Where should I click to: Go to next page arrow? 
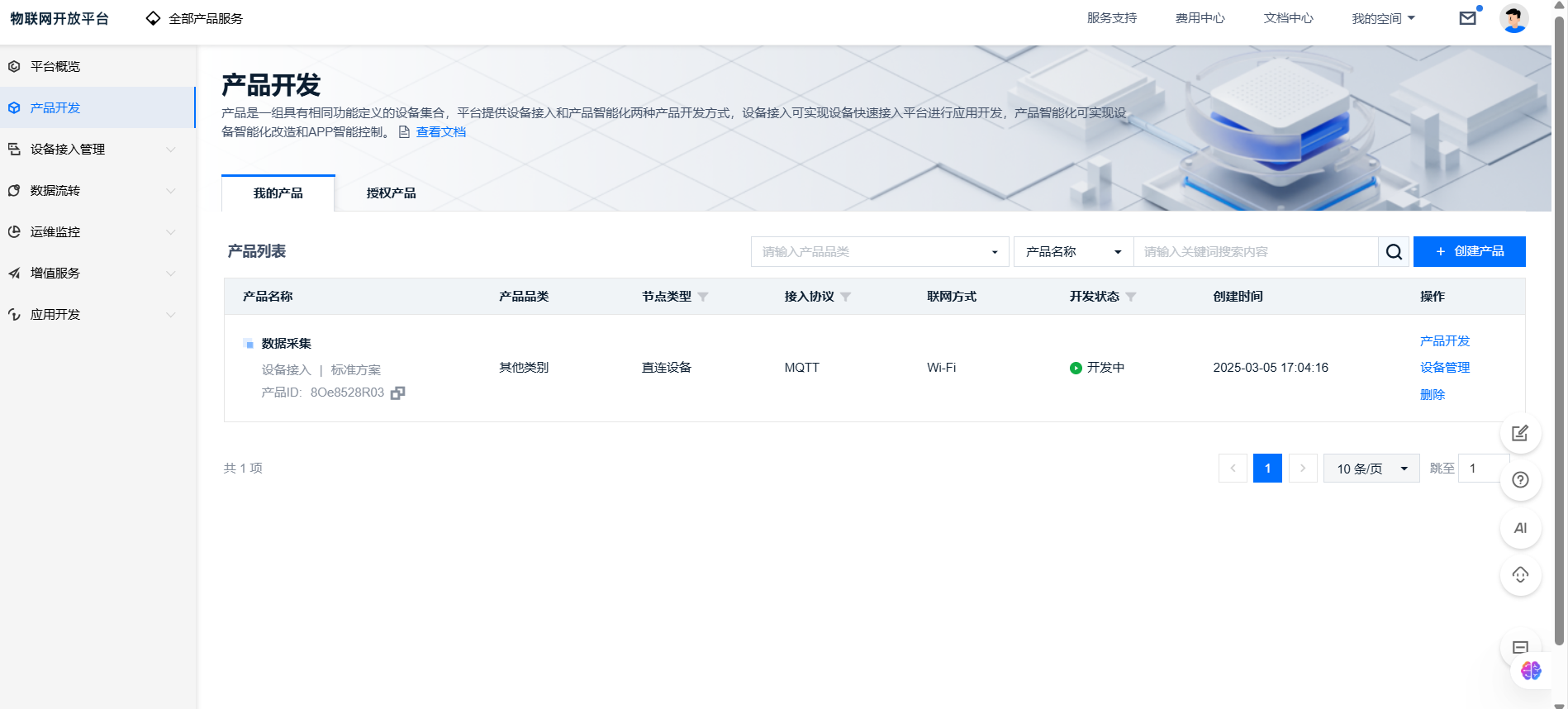[1303, 469]
